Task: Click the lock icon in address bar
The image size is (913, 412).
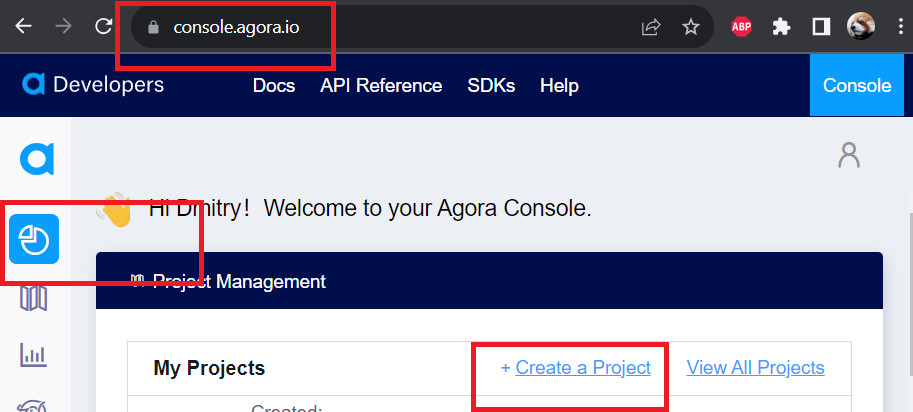Action: (154, 27)
